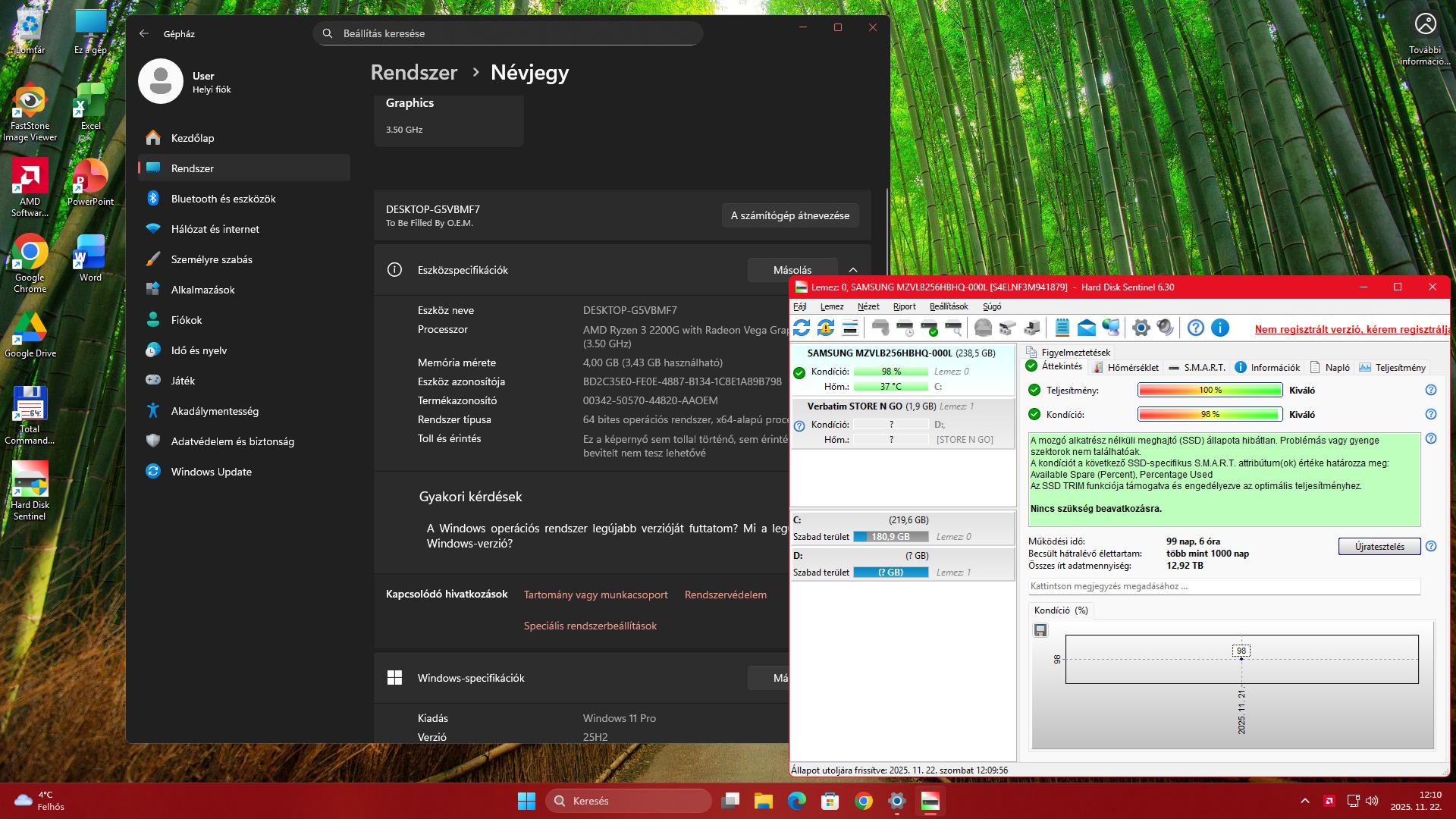The height and width of the screenshot is (819, 1456).
Task: Click the disk surface test magnifier icon
Action: (953, 328)
